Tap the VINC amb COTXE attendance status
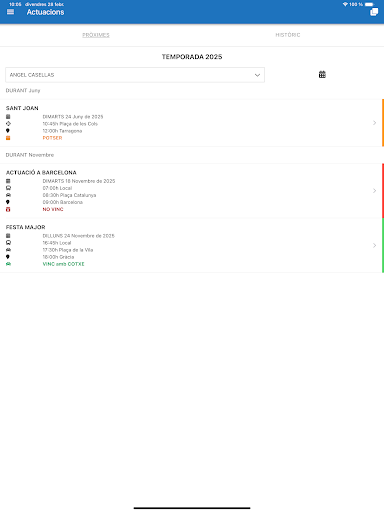The height and width of the screenshot is (512, 384). tap(63, 264)
